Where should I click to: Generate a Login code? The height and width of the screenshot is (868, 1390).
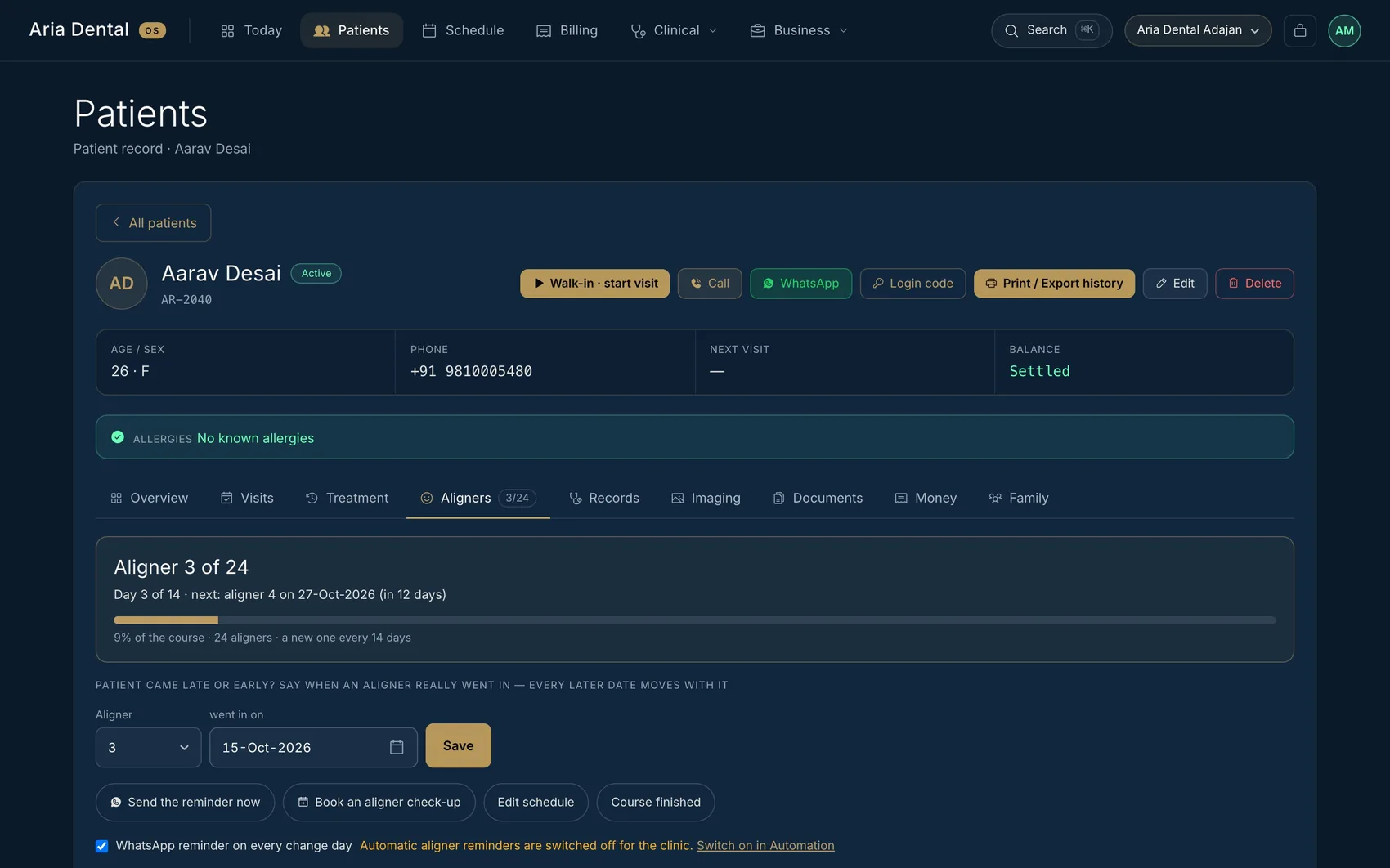(x=912, y=284)
